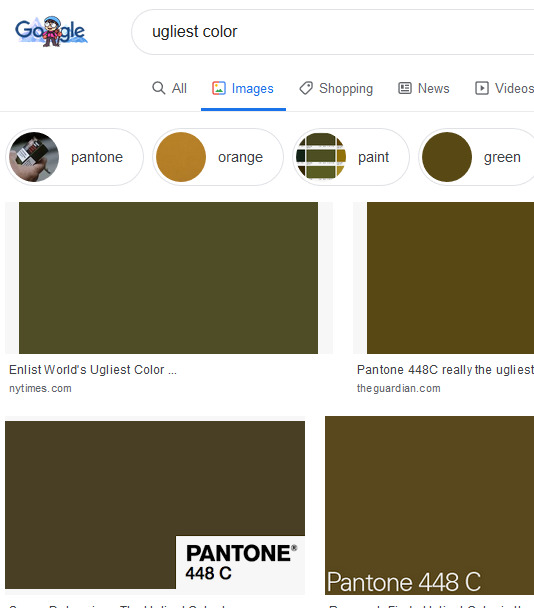
Task: Filter results by the green chip
Action: 477,157
